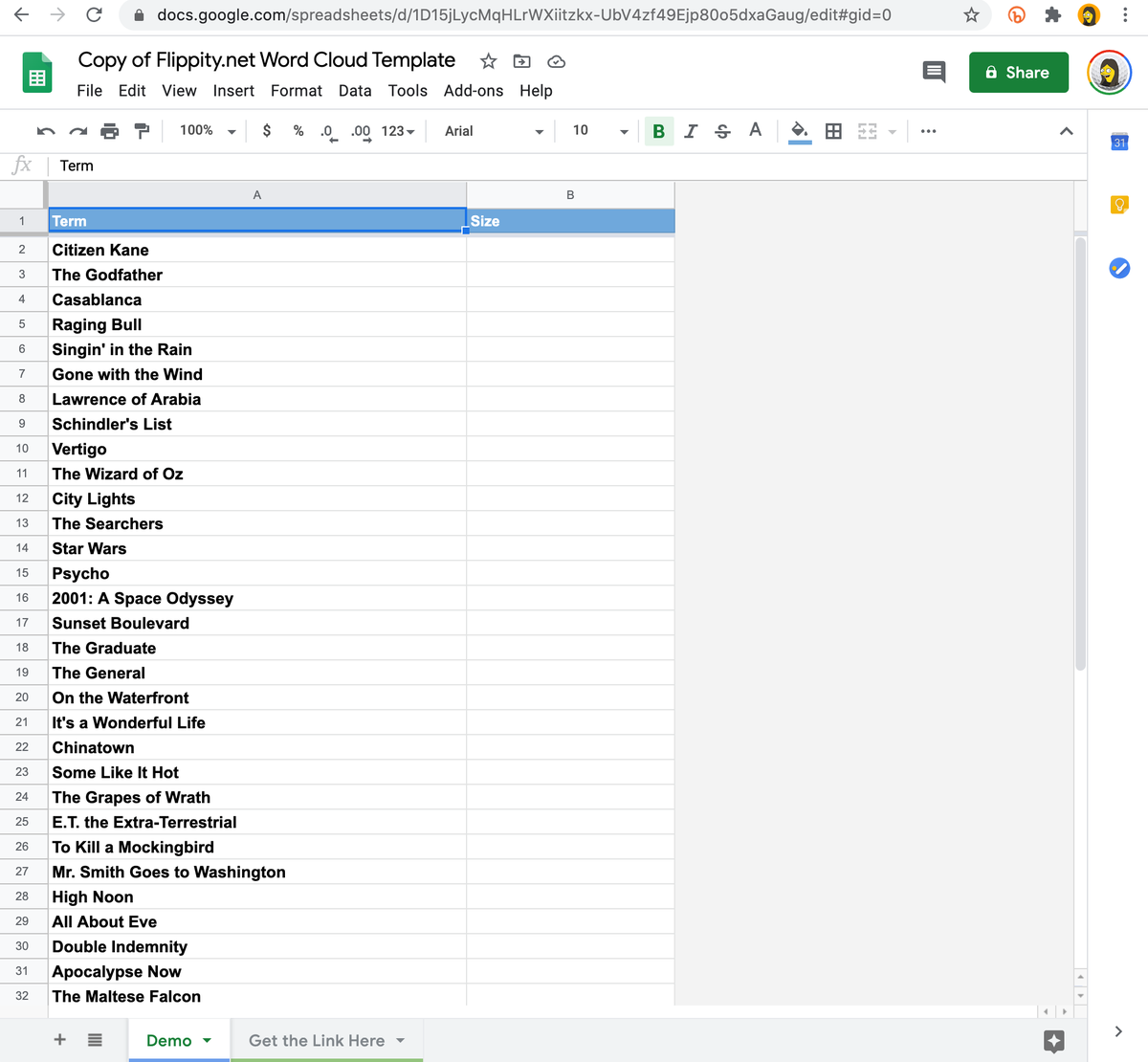
Task: Format as currency with dollar icon
Action: coord(267,131)
